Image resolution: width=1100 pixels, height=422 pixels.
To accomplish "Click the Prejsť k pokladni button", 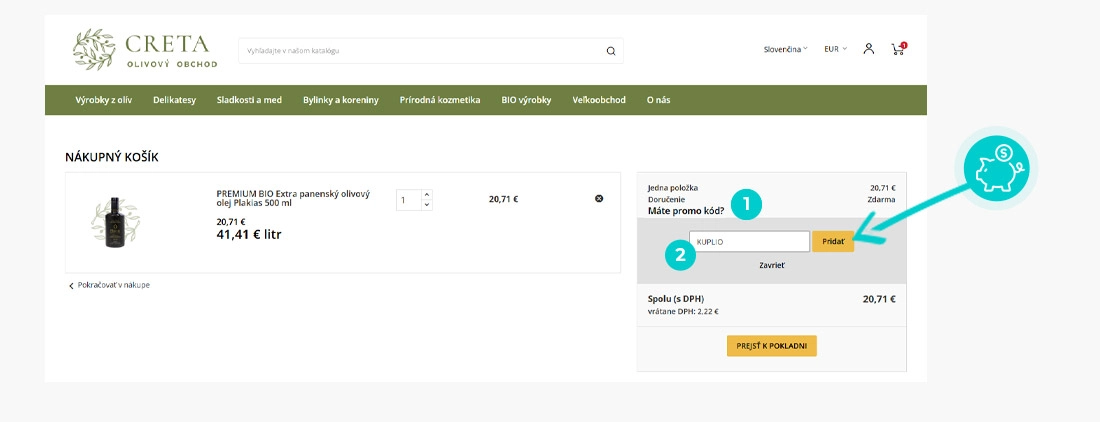I will click(x=772, y=346).
